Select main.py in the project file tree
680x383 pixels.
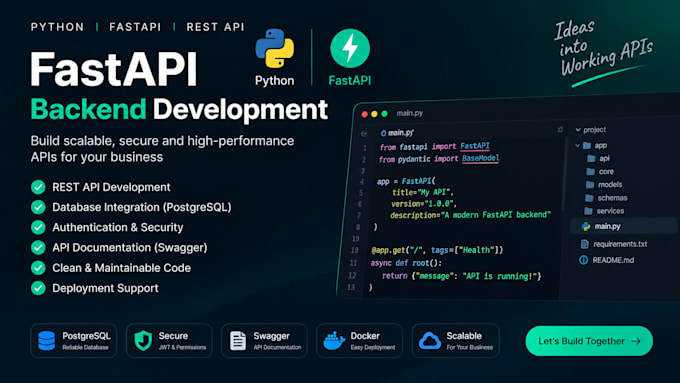click(624, 226)
